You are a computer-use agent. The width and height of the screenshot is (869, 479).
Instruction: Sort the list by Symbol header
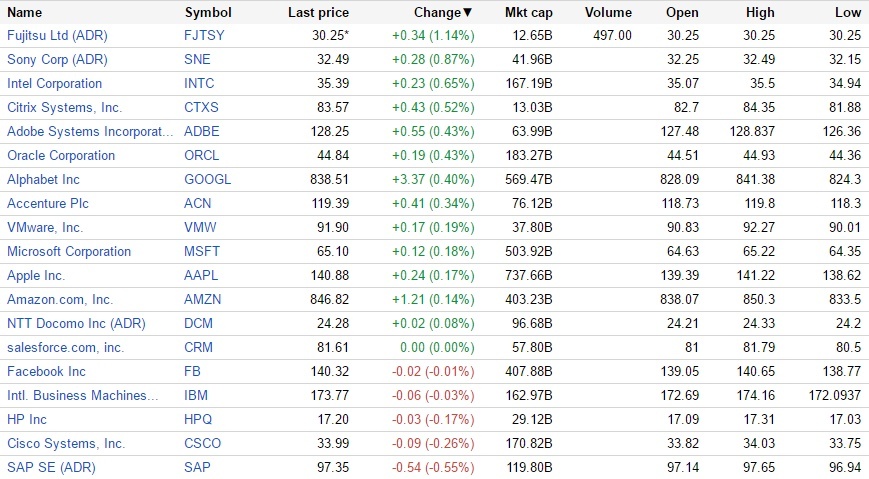point(208,13)
